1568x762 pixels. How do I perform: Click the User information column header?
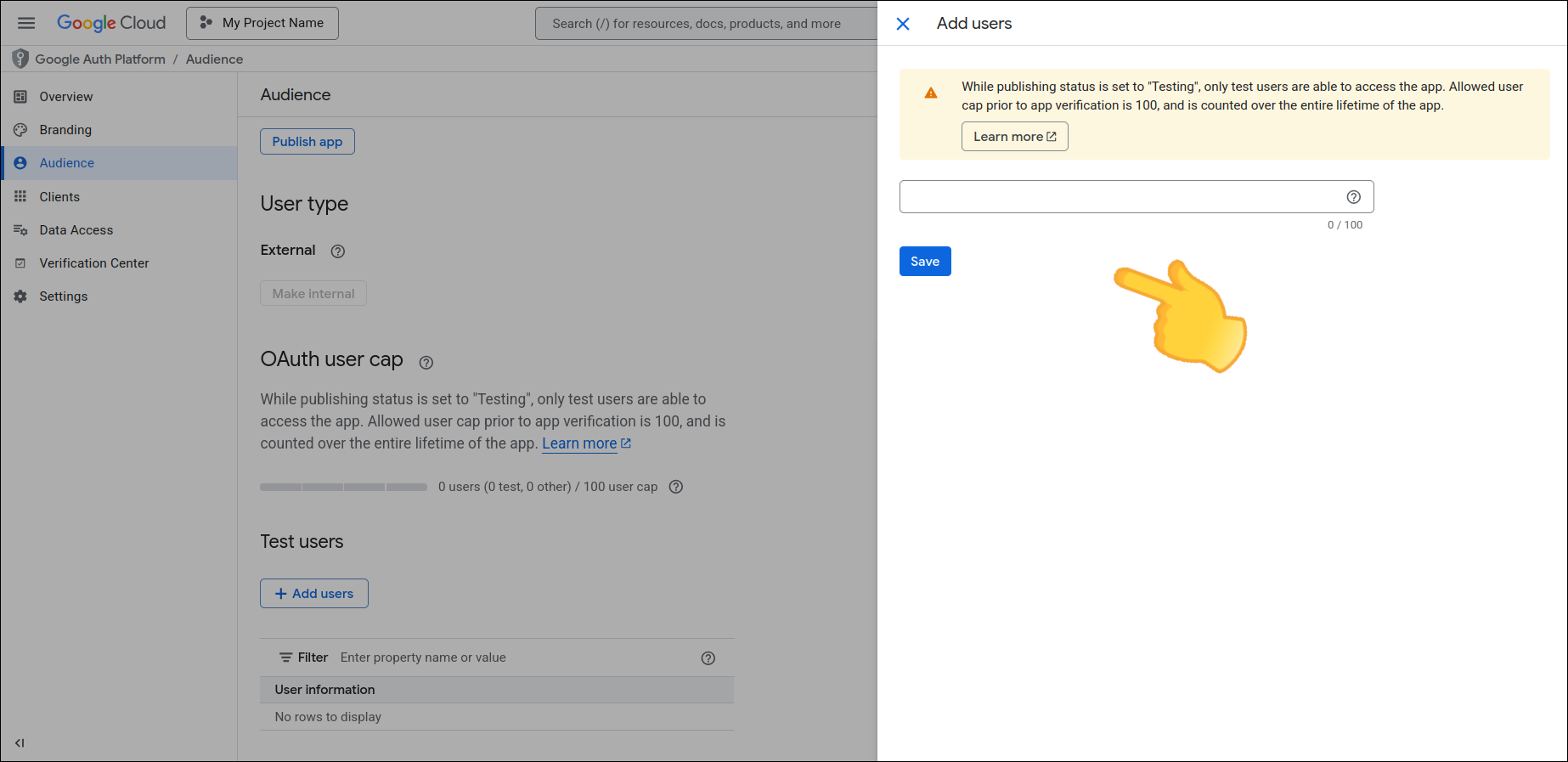click(x=497, y=690)
